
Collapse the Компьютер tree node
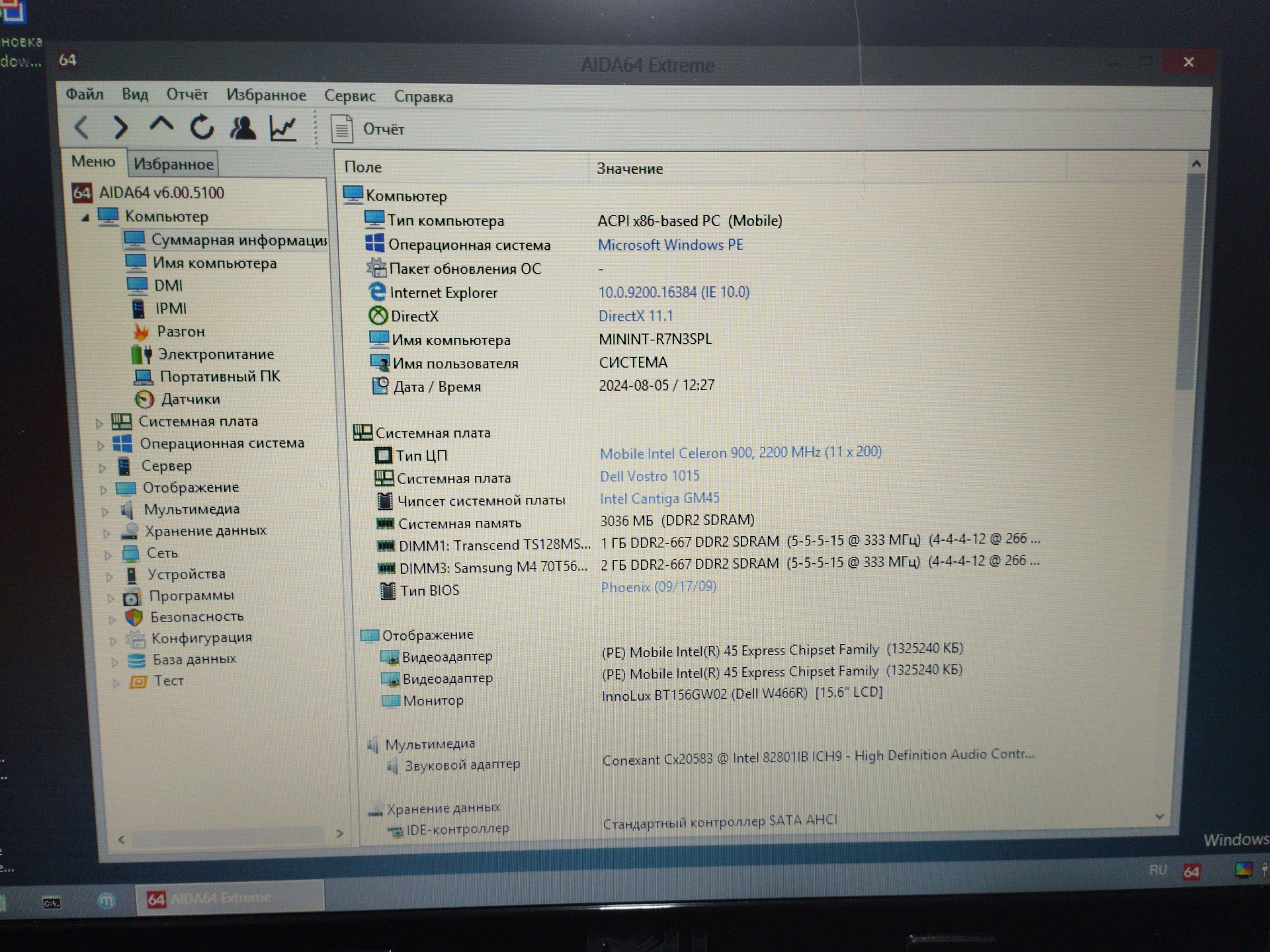click(x=85, y=218)
